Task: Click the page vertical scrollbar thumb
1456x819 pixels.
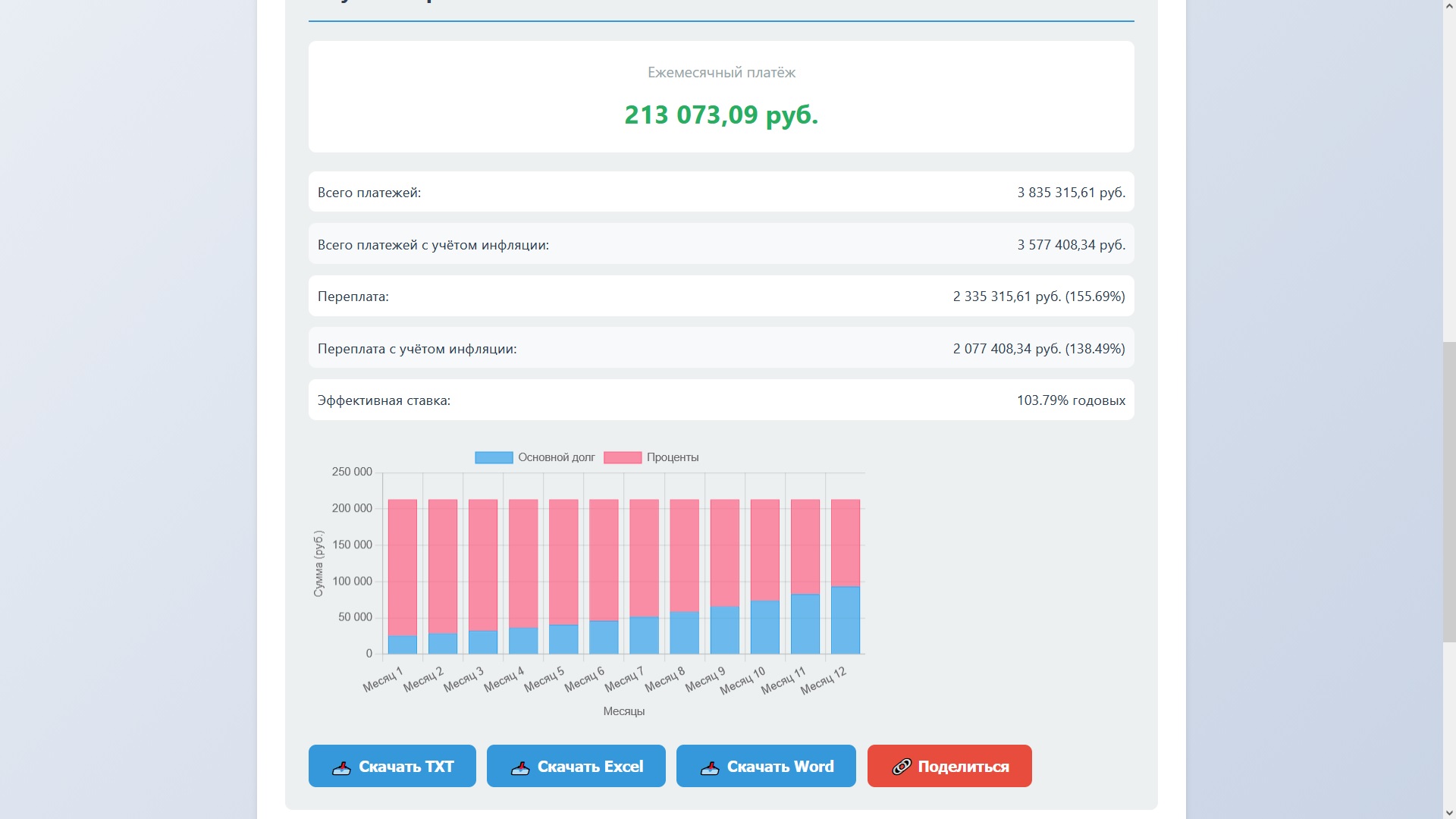Action: click(1448, 493)
